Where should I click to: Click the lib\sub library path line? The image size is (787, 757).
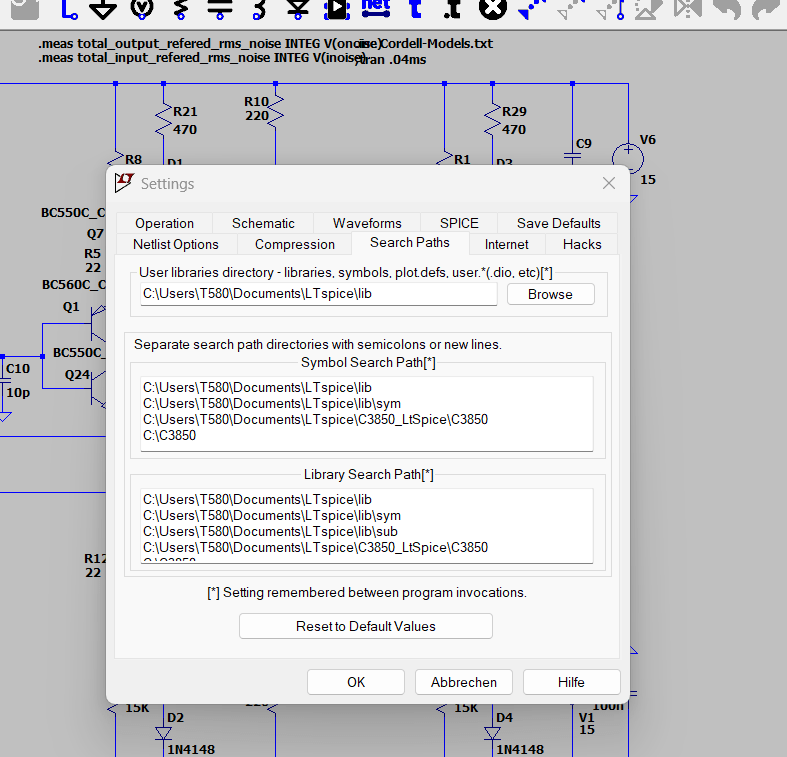270,532
